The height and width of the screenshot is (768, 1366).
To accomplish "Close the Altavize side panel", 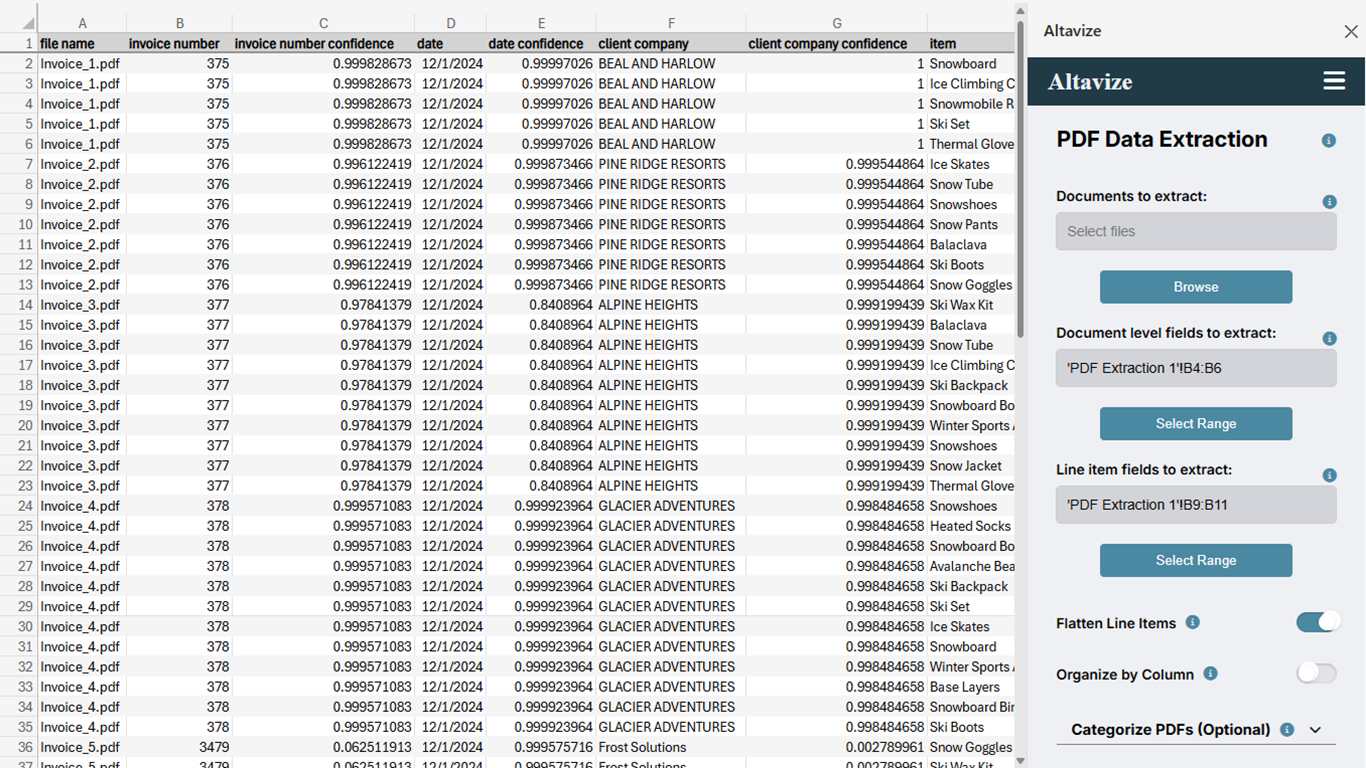I will 1351,32.
